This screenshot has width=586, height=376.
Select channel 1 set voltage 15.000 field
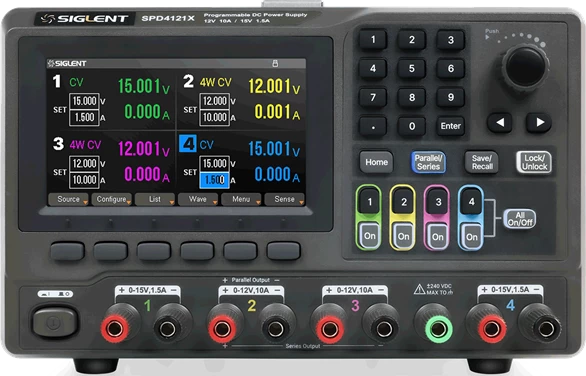tap(84, 101)
